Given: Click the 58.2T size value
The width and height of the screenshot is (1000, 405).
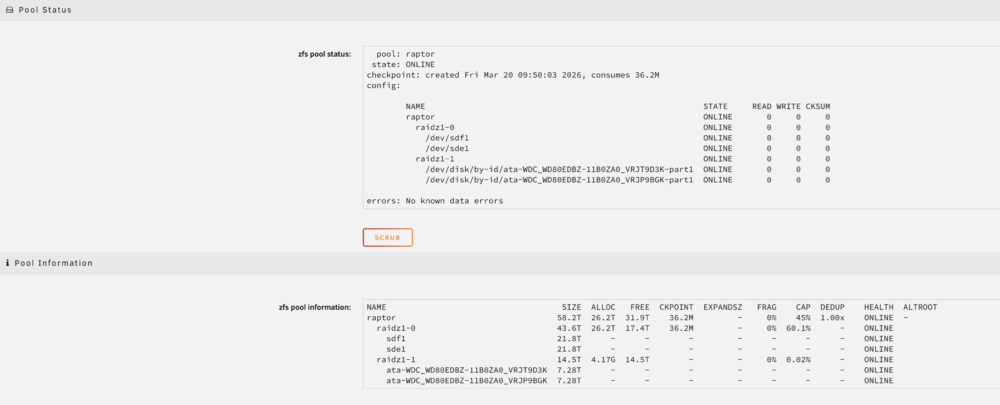Looking at the screenshot, I should (570, 318).
